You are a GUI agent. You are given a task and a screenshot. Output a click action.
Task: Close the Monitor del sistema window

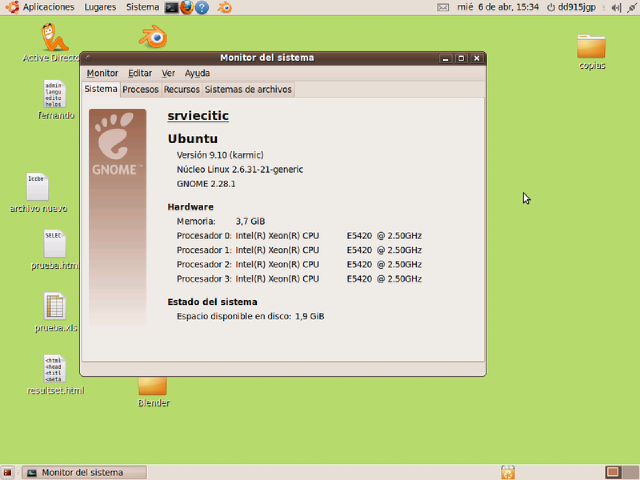[476, 58]
